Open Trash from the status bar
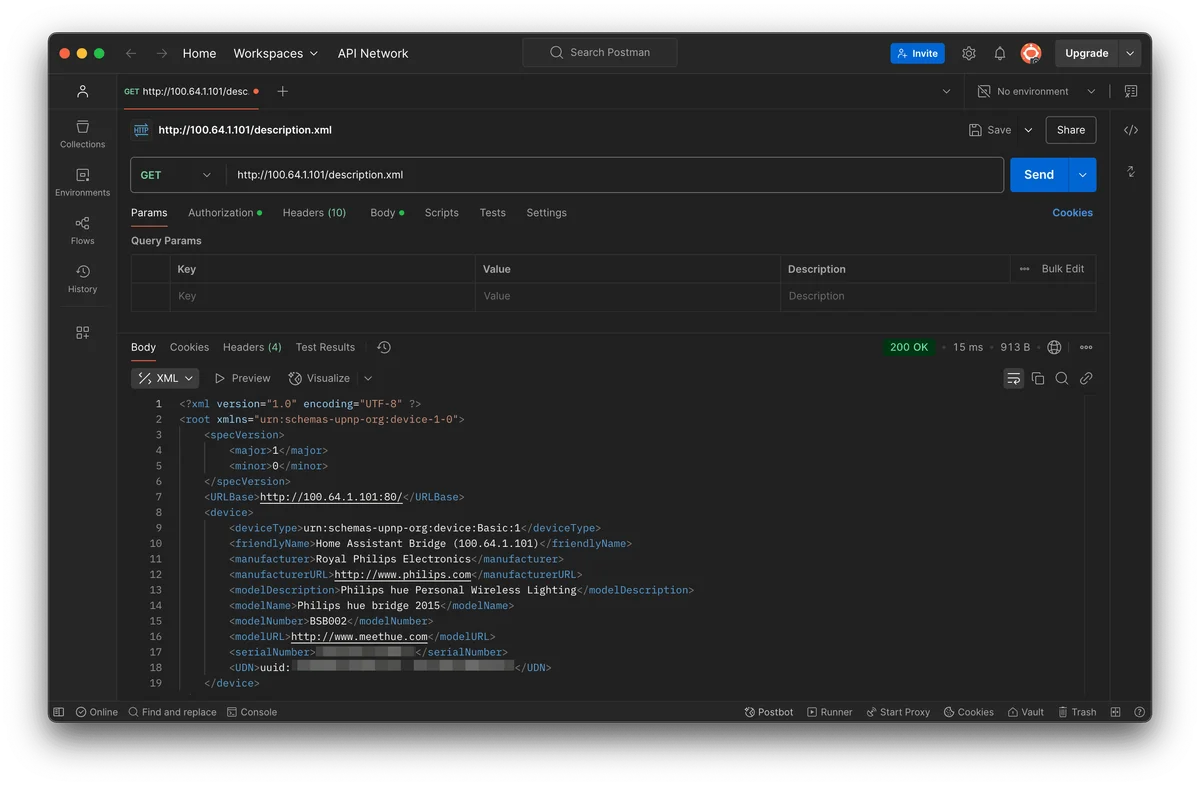1200x786 pixels. click(1077, 712)
